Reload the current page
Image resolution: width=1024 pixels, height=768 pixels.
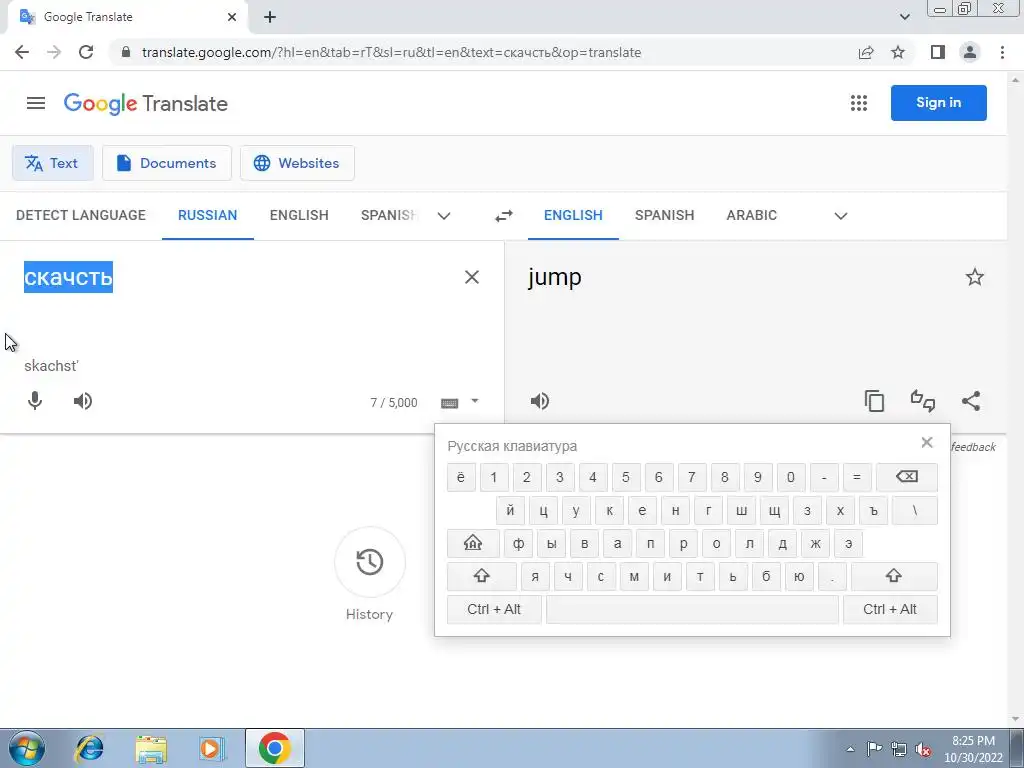click(86, 52)
